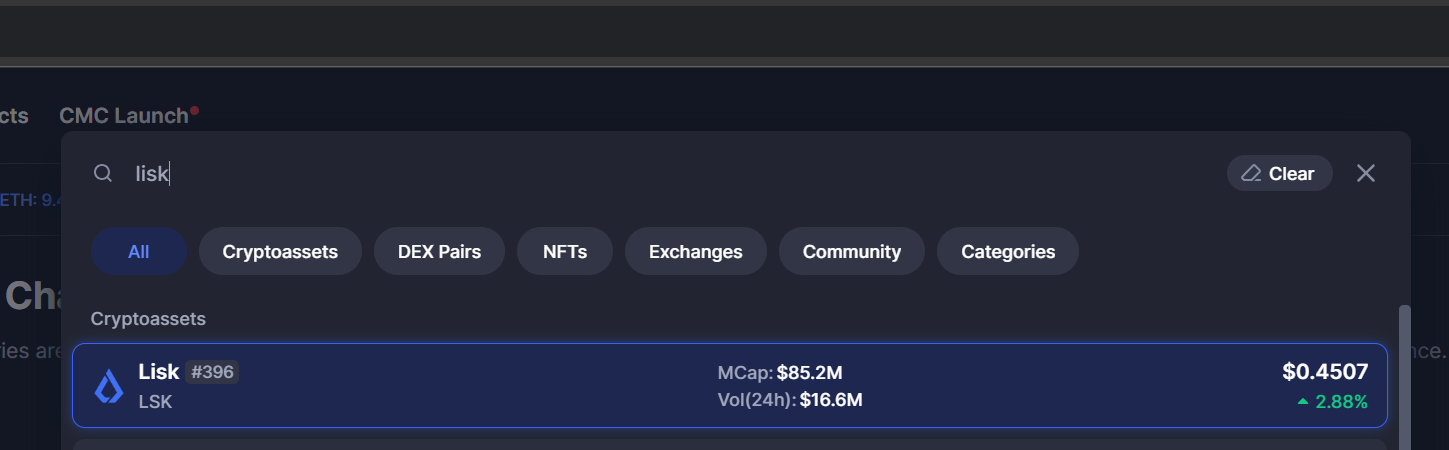Open the Community filter
Image resolution: width=1449 pixels, height=450 pixels.
click(x=852, y=251)
